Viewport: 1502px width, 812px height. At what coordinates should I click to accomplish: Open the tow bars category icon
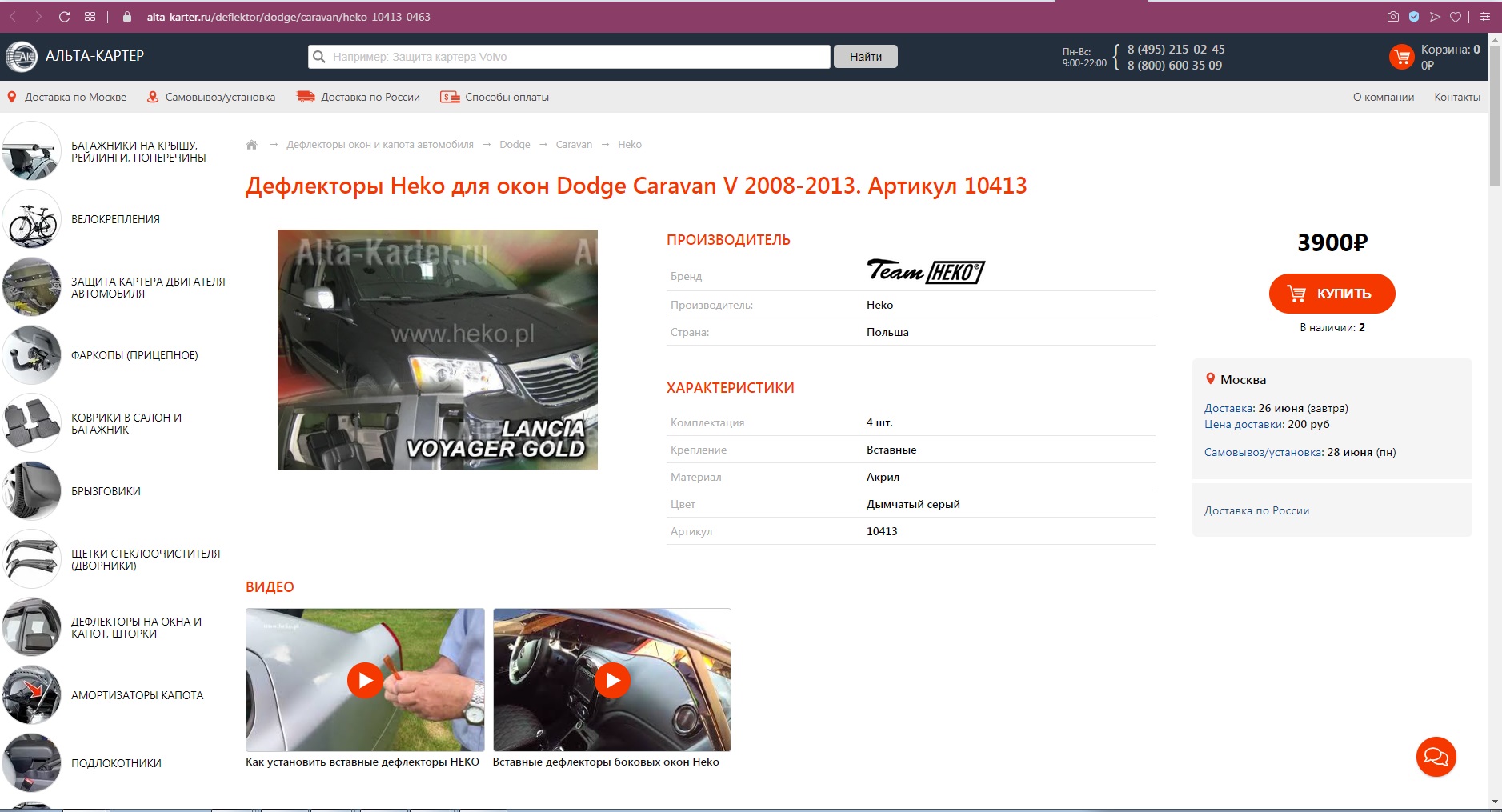[31, 355]
